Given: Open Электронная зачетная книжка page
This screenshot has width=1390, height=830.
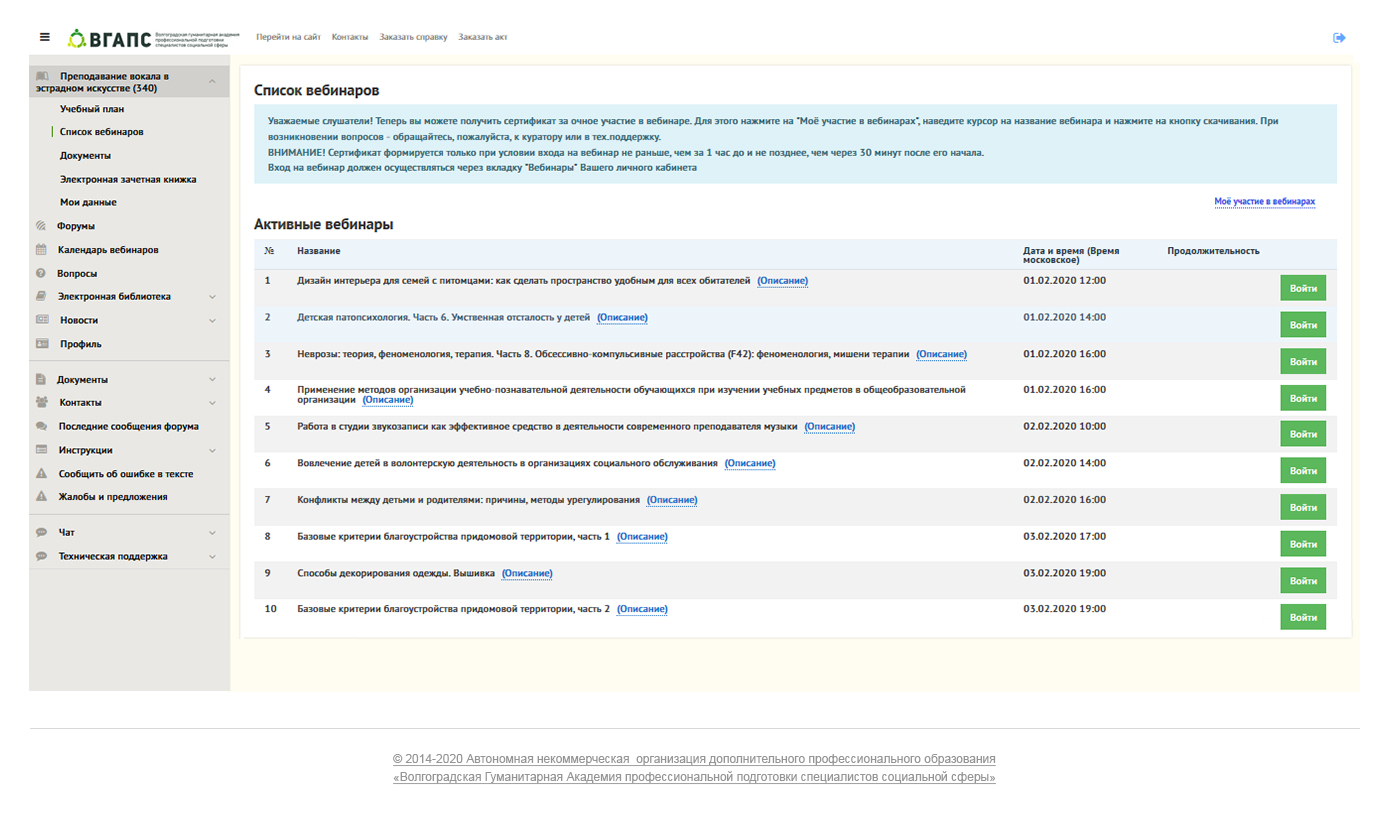Looking at the screenshot, I should pos(128,179).
